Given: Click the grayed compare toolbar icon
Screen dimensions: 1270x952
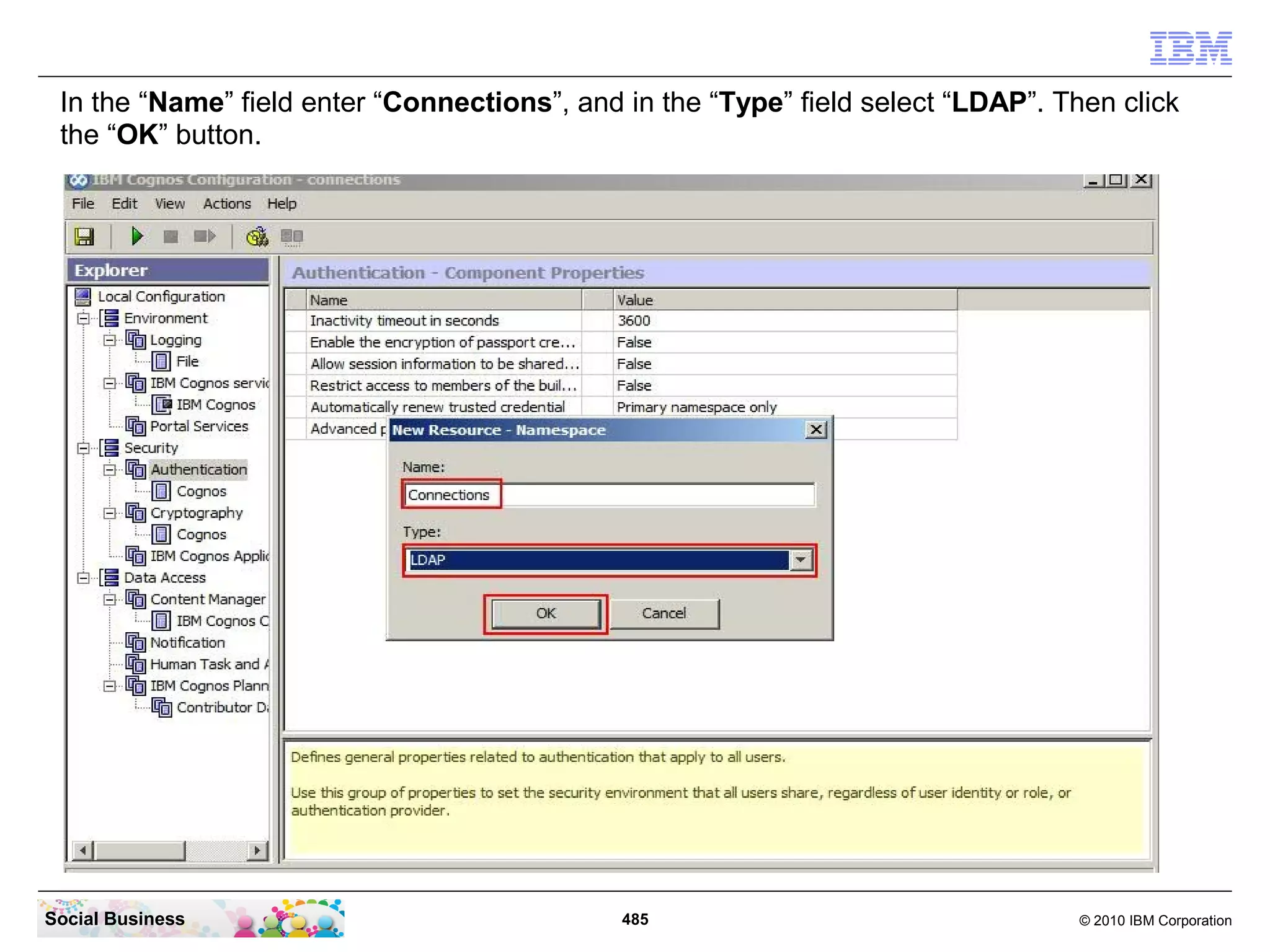Looking at the screenshot, I should (x=291, y=237).
